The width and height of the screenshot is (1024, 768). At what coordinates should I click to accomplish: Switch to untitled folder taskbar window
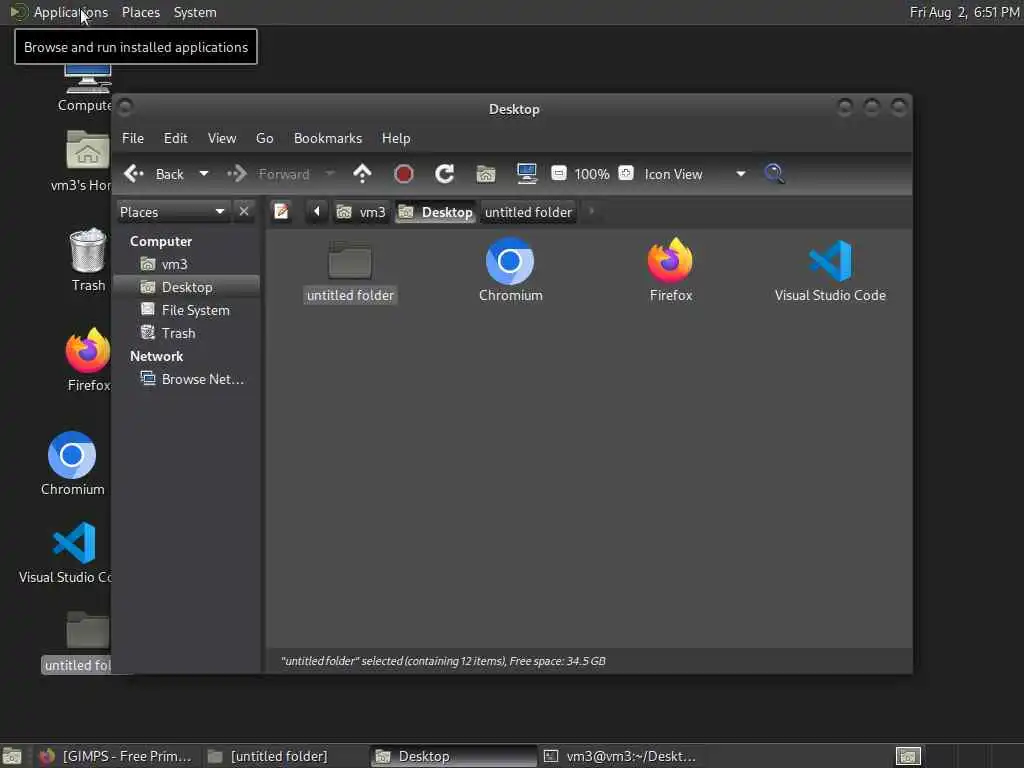point(284,756)
